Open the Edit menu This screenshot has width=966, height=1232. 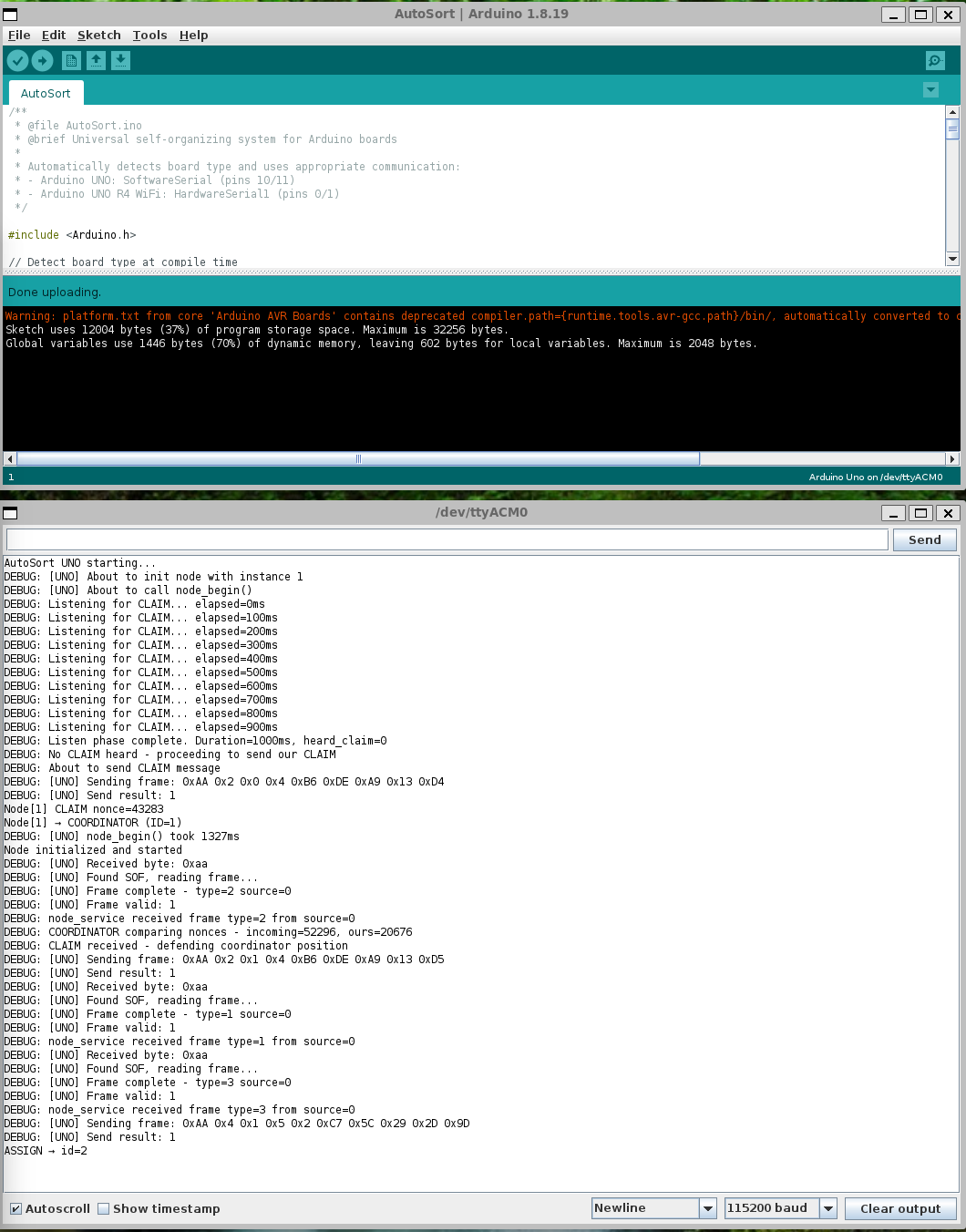(54, 35)
